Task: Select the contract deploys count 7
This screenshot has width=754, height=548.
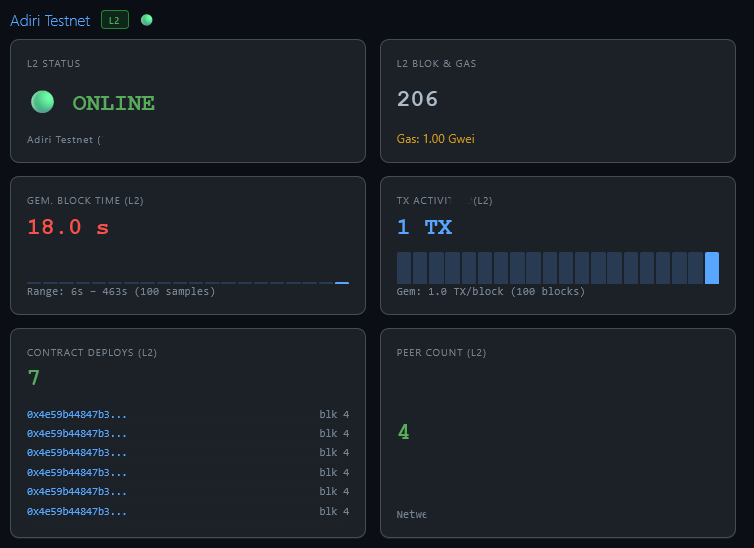Action: click(34, 378)
